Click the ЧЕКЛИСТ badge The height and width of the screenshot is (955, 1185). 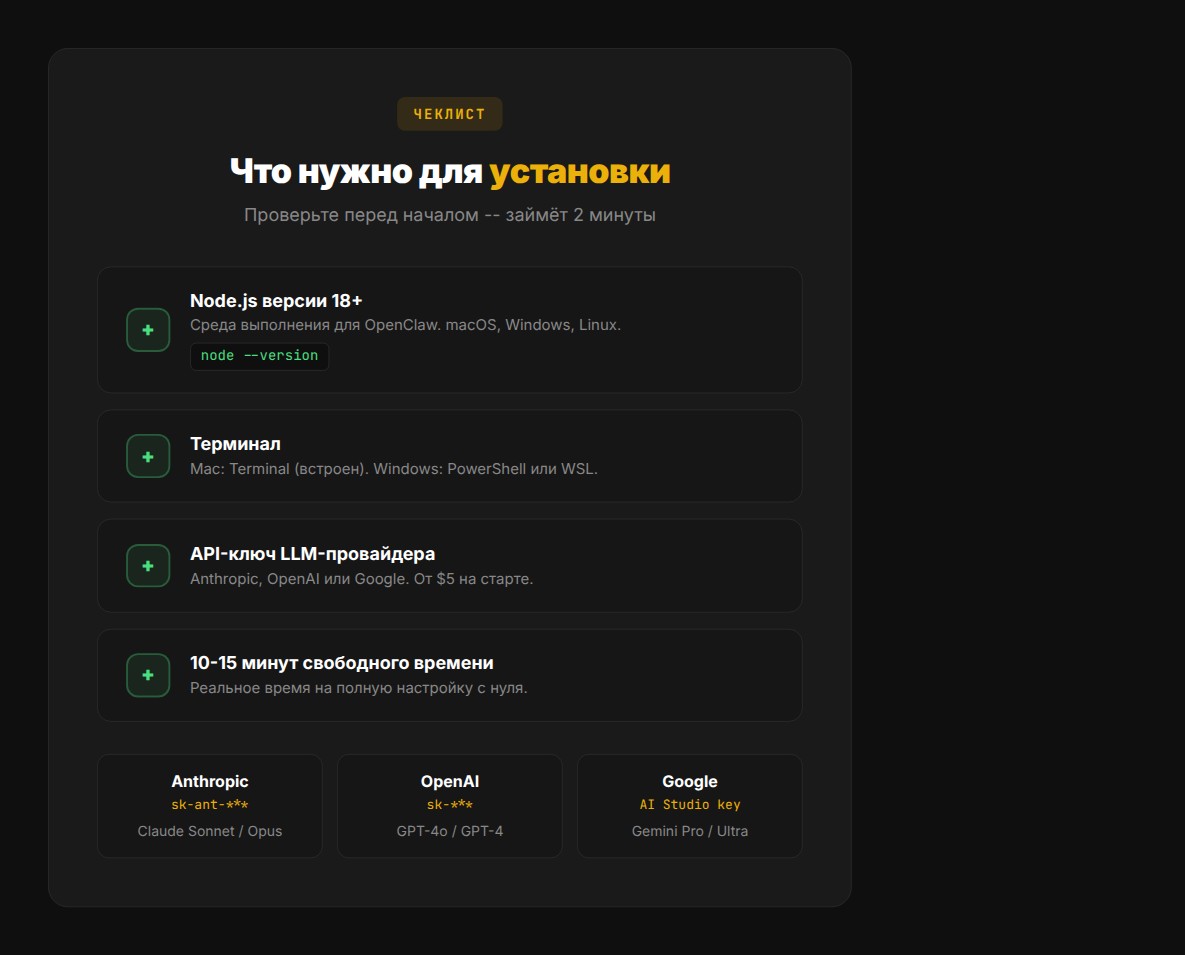click(x=449, y=114)
